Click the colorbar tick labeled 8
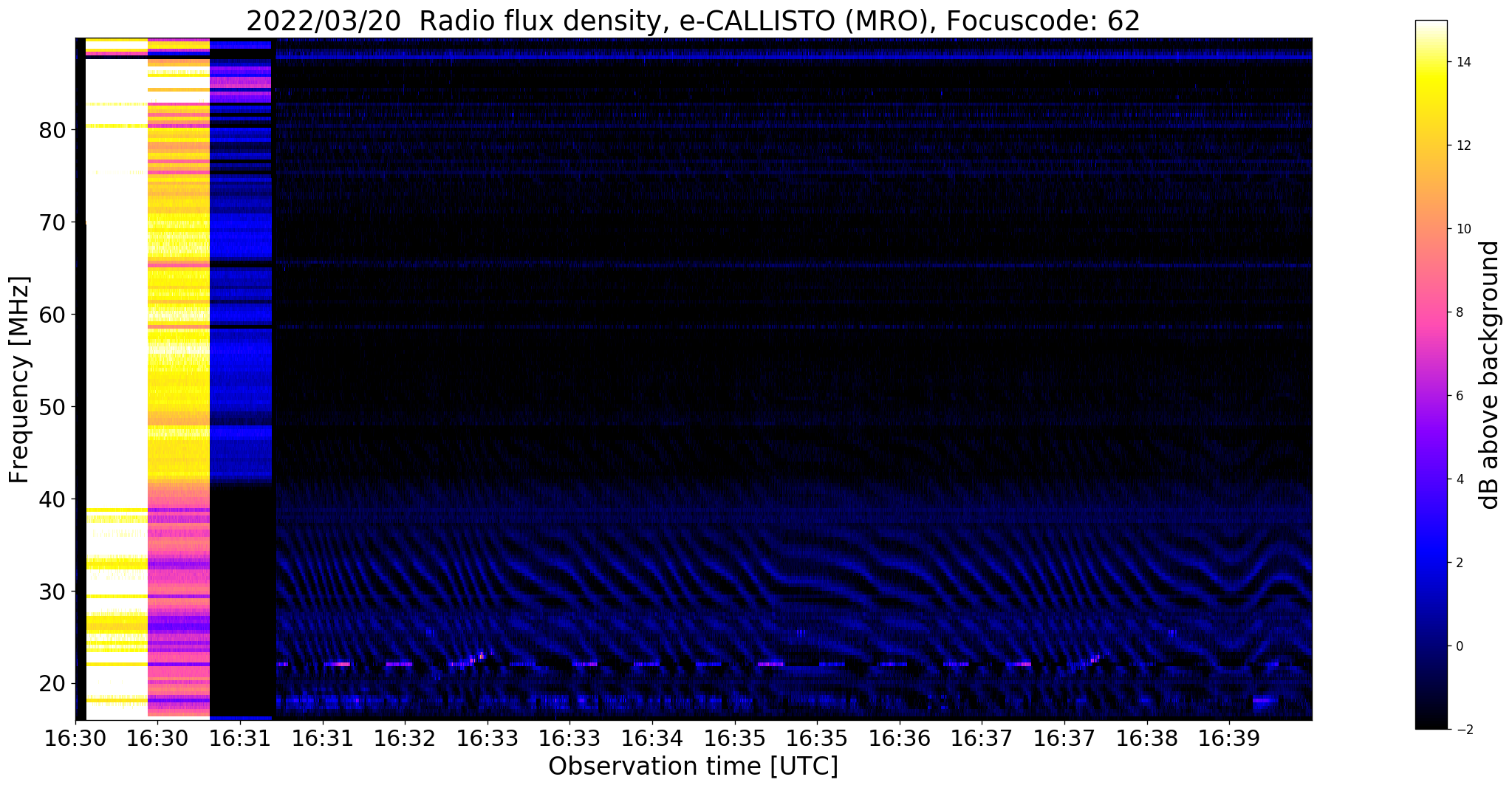This screenshot has height=788, width=1512. click(x=1459, y=312)
